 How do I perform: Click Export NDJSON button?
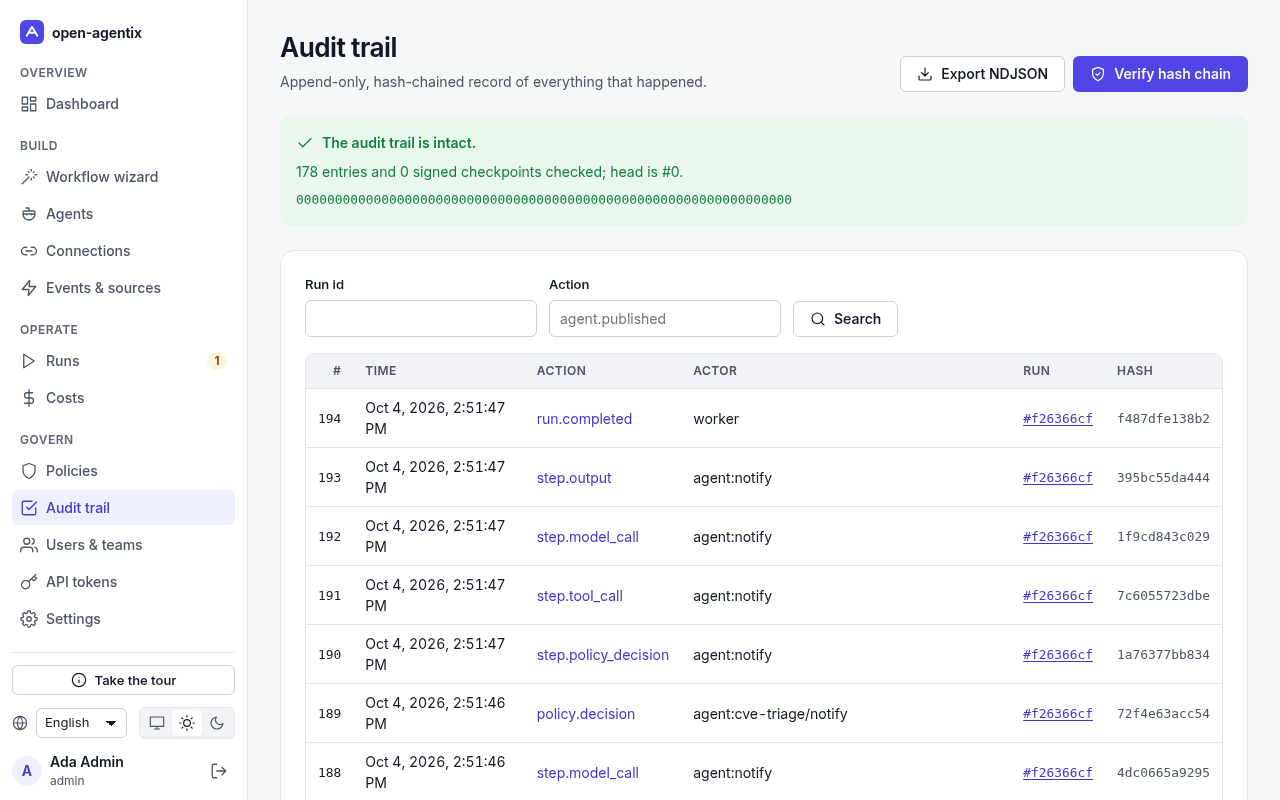coord(982,74)
